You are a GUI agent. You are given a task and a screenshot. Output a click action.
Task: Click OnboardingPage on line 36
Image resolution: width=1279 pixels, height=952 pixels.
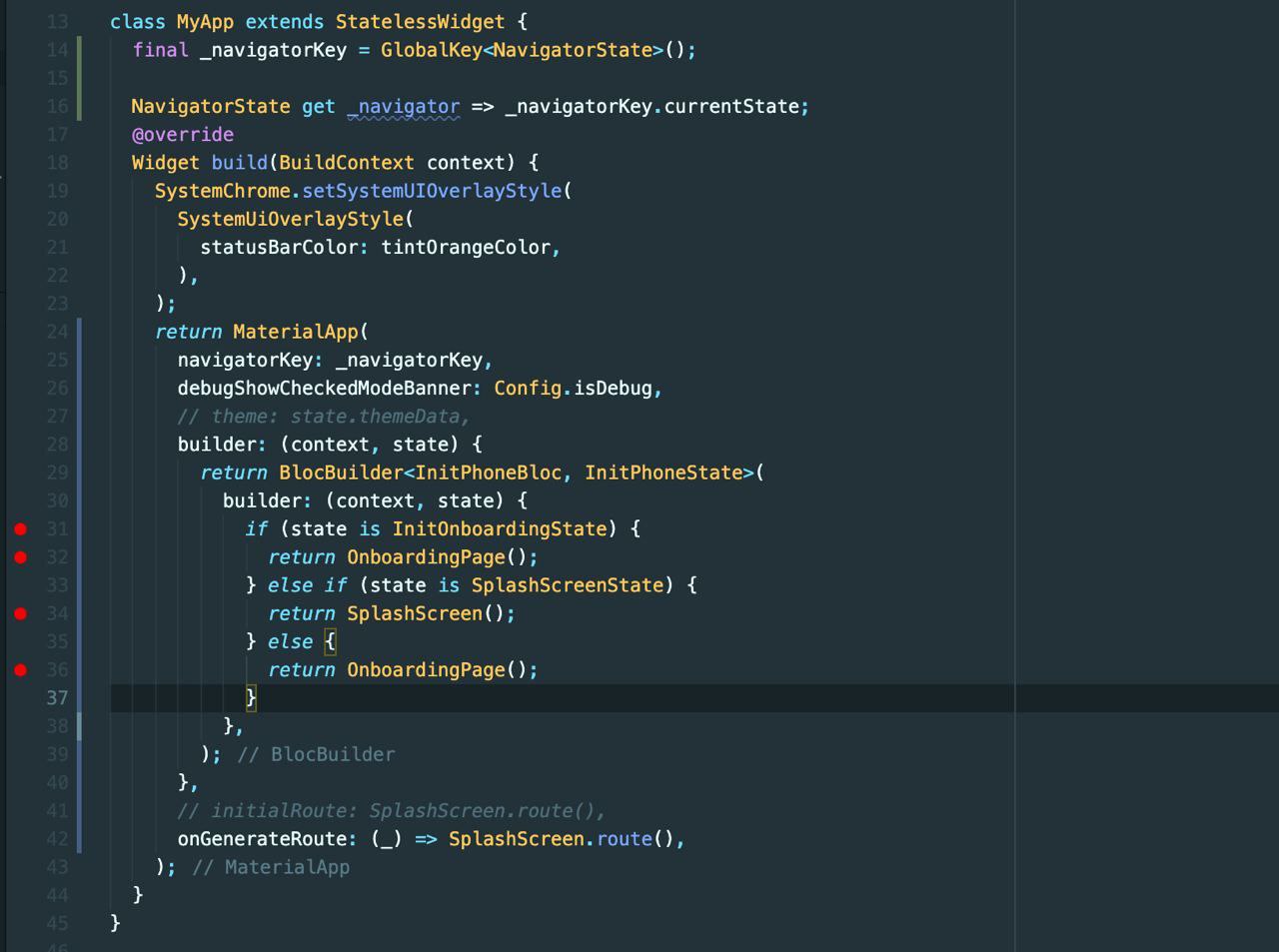[x=426, y=669]
